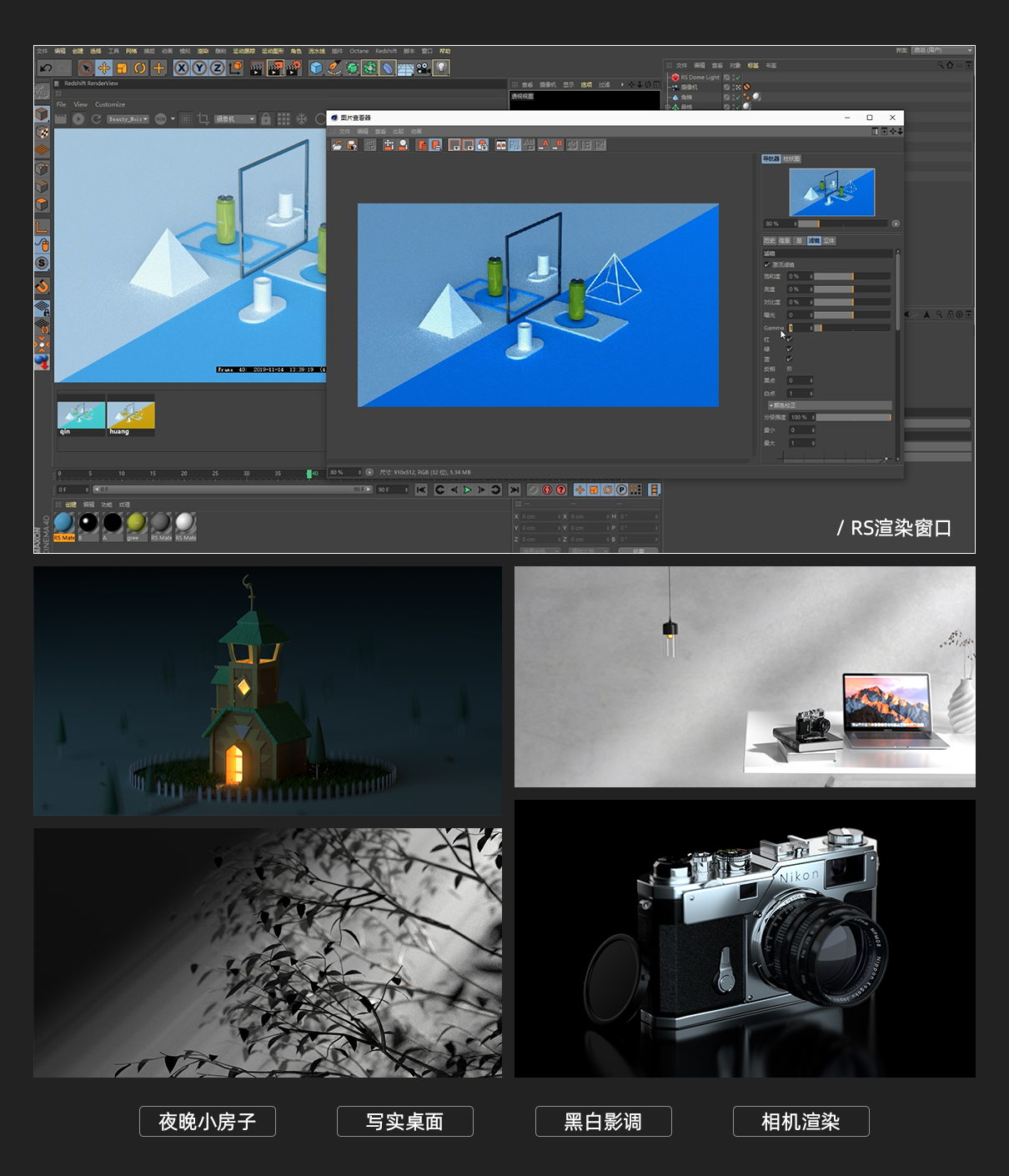Add a Cube primitive from the toolbar
Viewport: 1009px width, 1176px height.
[316, 68]
